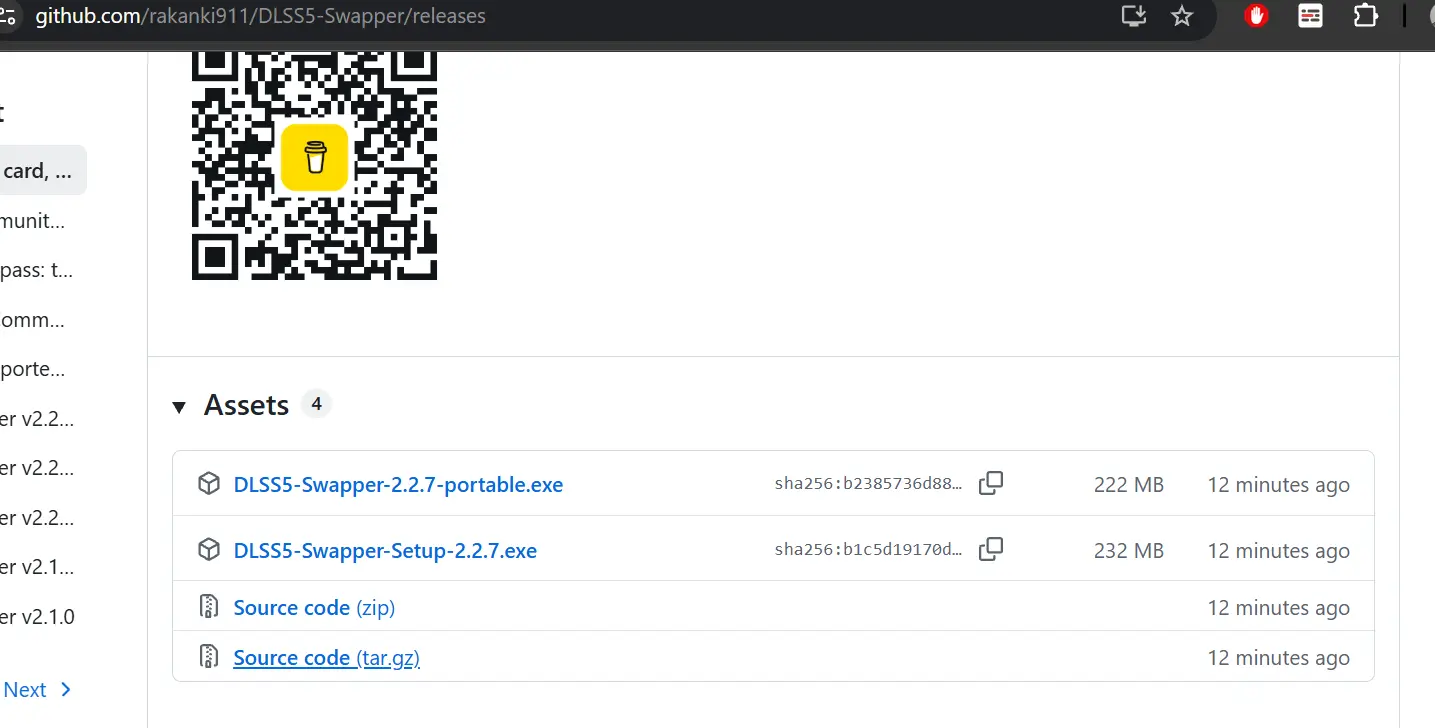Screen dimensions: 1435x728
Task: Open sidebar release ending 'er v2.1.0'
Action: tap(37, 617)
